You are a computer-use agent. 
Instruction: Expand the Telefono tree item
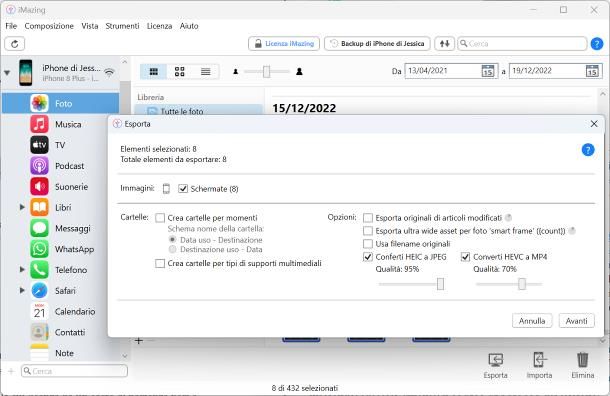[22, 269]
